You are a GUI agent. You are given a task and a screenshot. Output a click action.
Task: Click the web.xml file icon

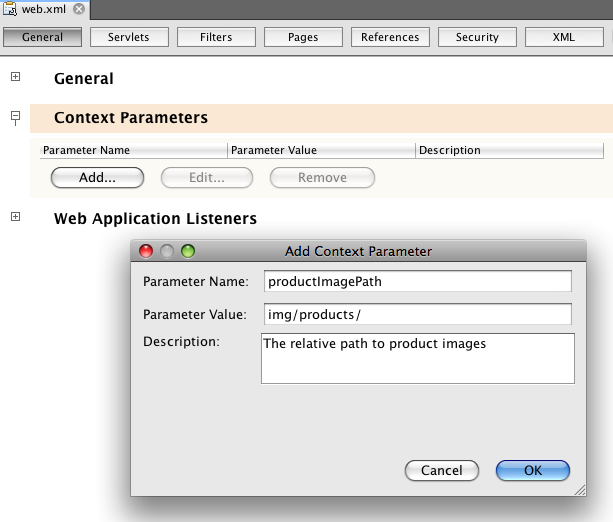(x=11, y=10)
